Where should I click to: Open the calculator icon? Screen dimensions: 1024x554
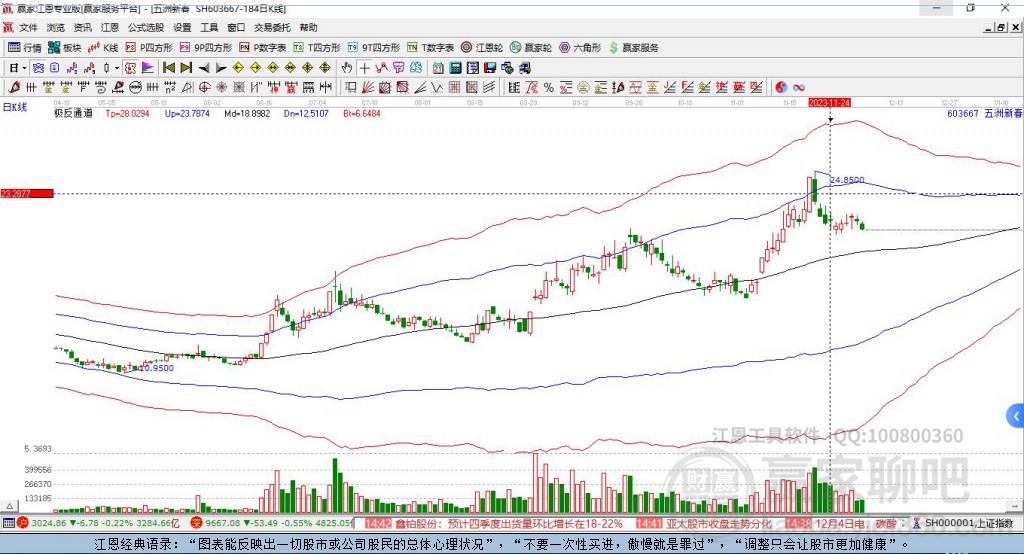coord(456,68)
